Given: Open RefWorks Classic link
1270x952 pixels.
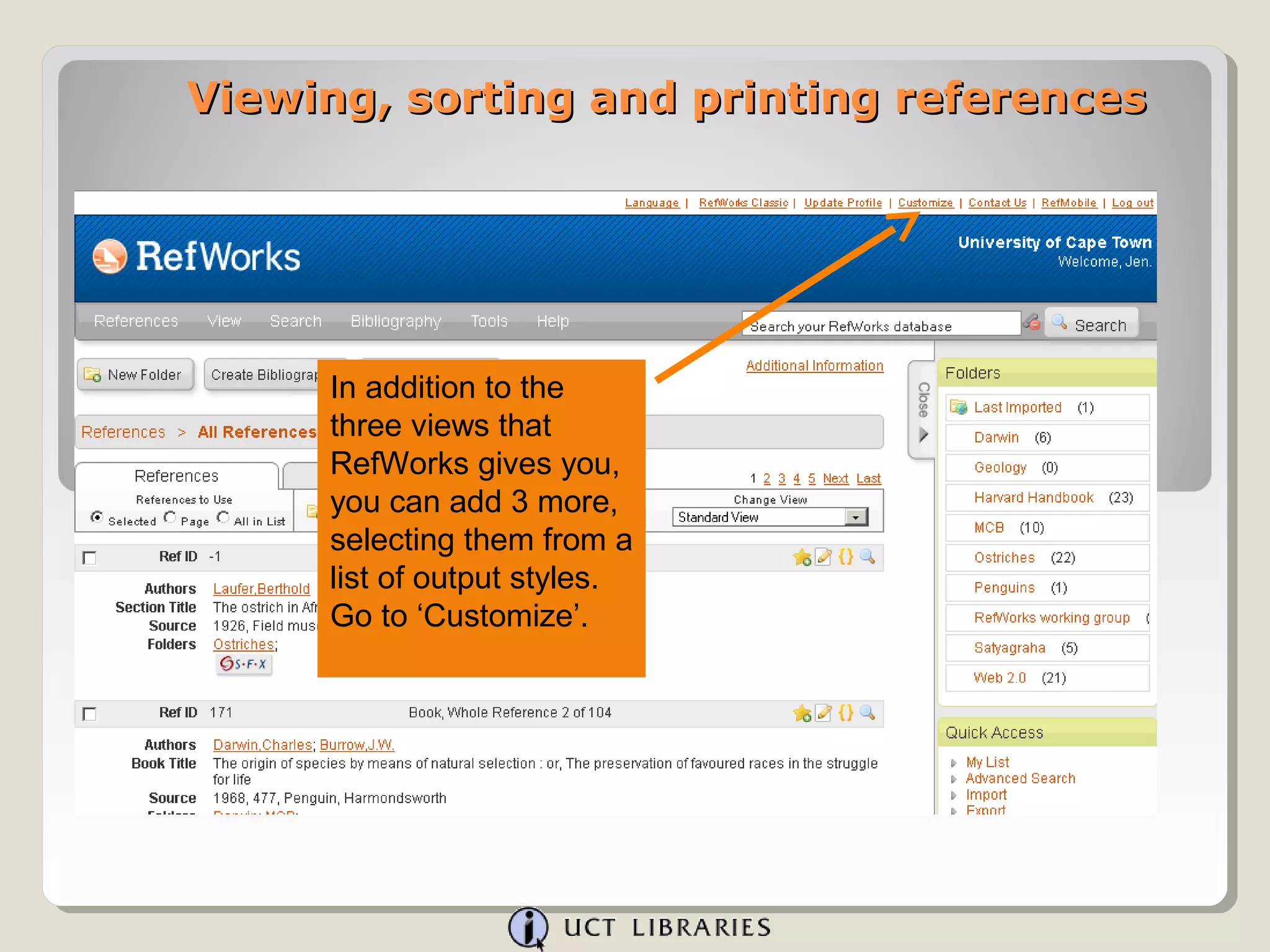Looking at the screenshot, I should coord(744,203).
